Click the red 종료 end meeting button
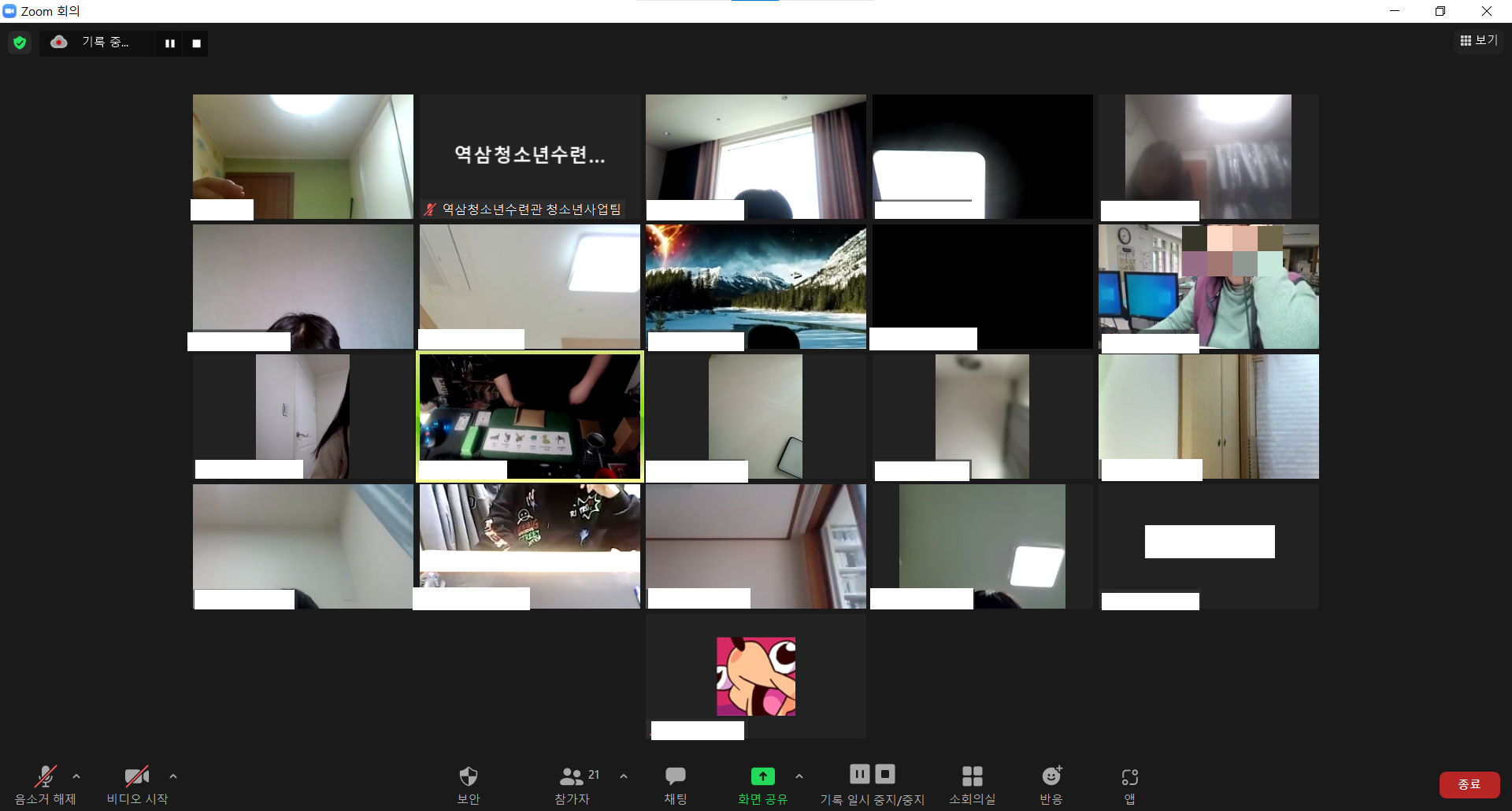1512x811 pixels. (1469, 784)
